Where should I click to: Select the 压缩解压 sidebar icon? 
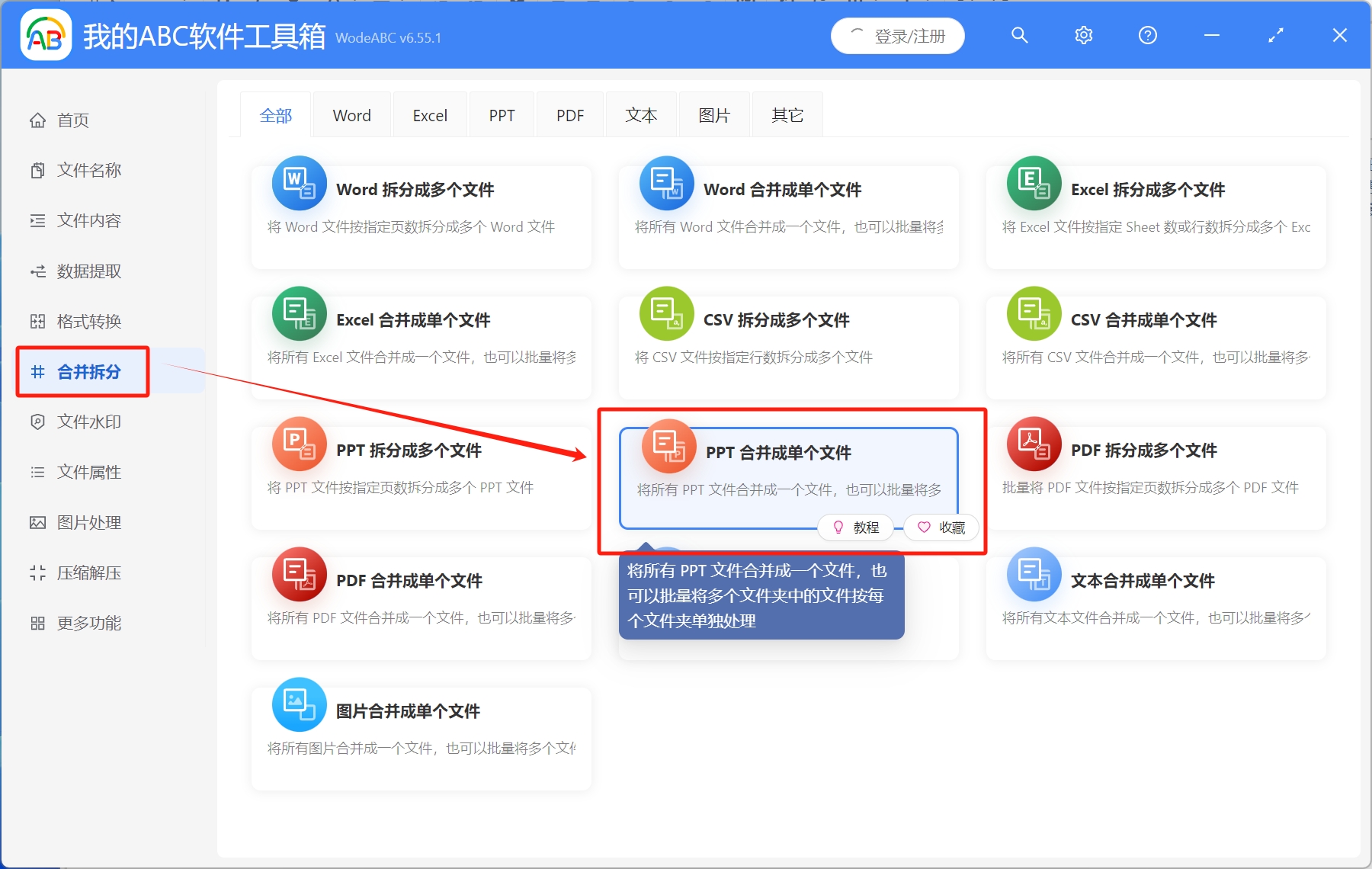click(37, 572)
